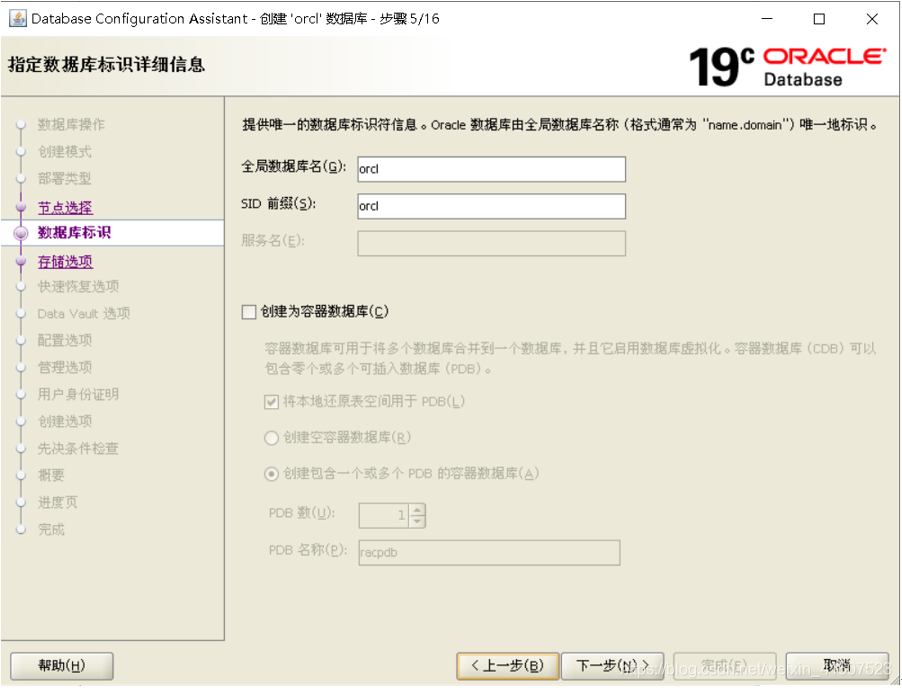Screen dimensions: 902x688
Task: Click the 节点选择 step bullet marker
Action: 21,208
